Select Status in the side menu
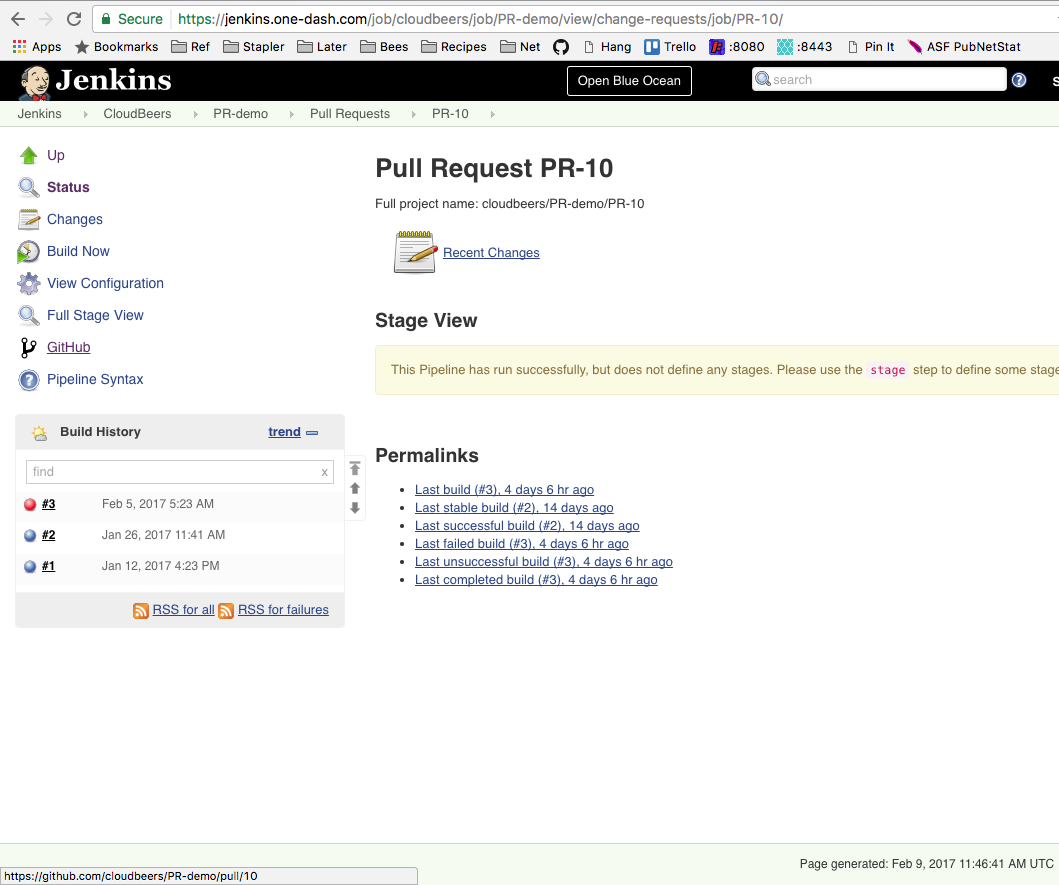 coord(68,187)
